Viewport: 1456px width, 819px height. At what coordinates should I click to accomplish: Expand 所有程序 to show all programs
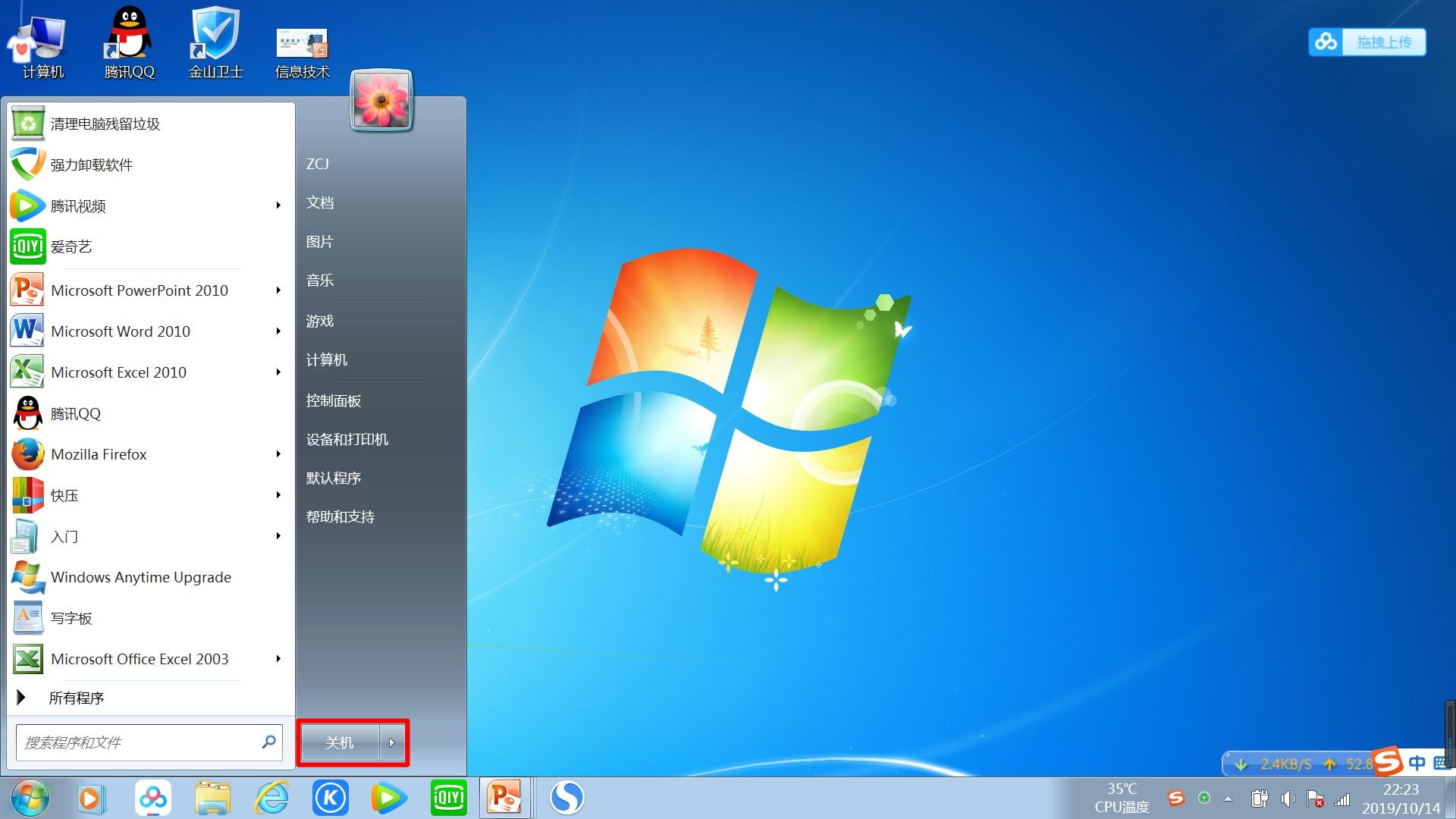coord(150,698)
